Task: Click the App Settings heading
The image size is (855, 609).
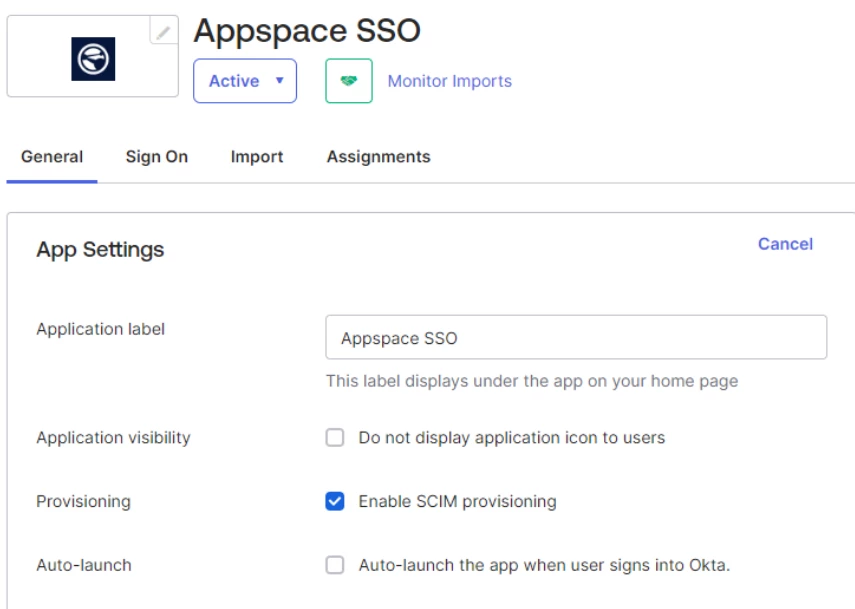Action: (100, 250)
